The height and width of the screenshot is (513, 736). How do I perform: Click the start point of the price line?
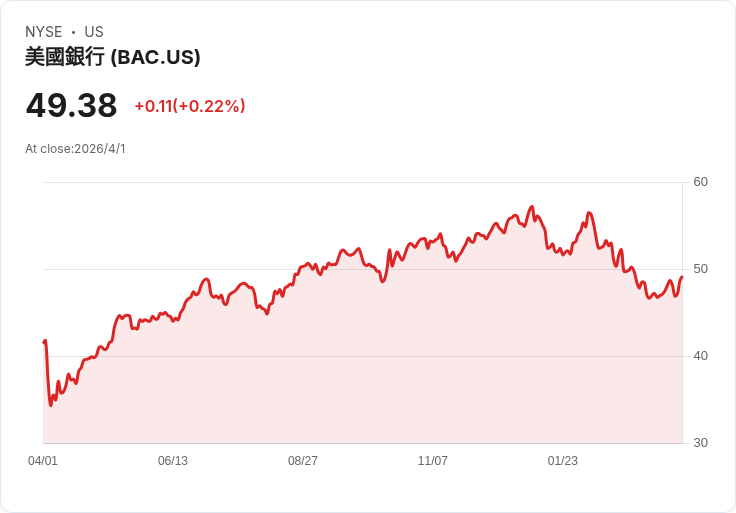tap(44, 342)
